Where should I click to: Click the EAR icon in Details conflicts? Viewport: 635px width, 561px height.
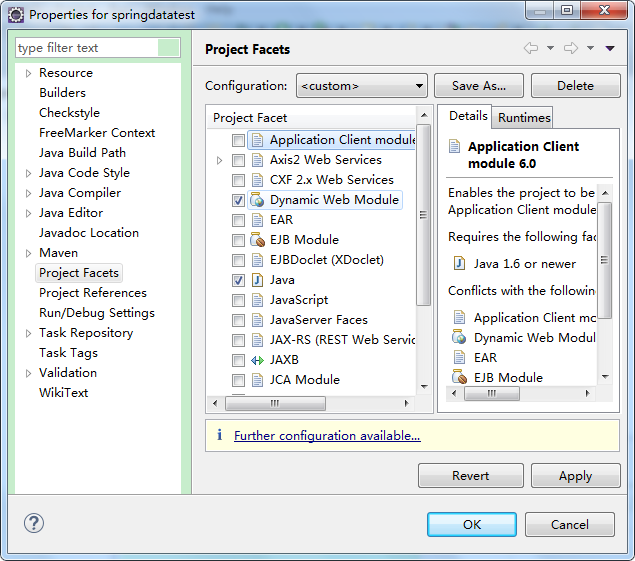(x=459, y=358)
